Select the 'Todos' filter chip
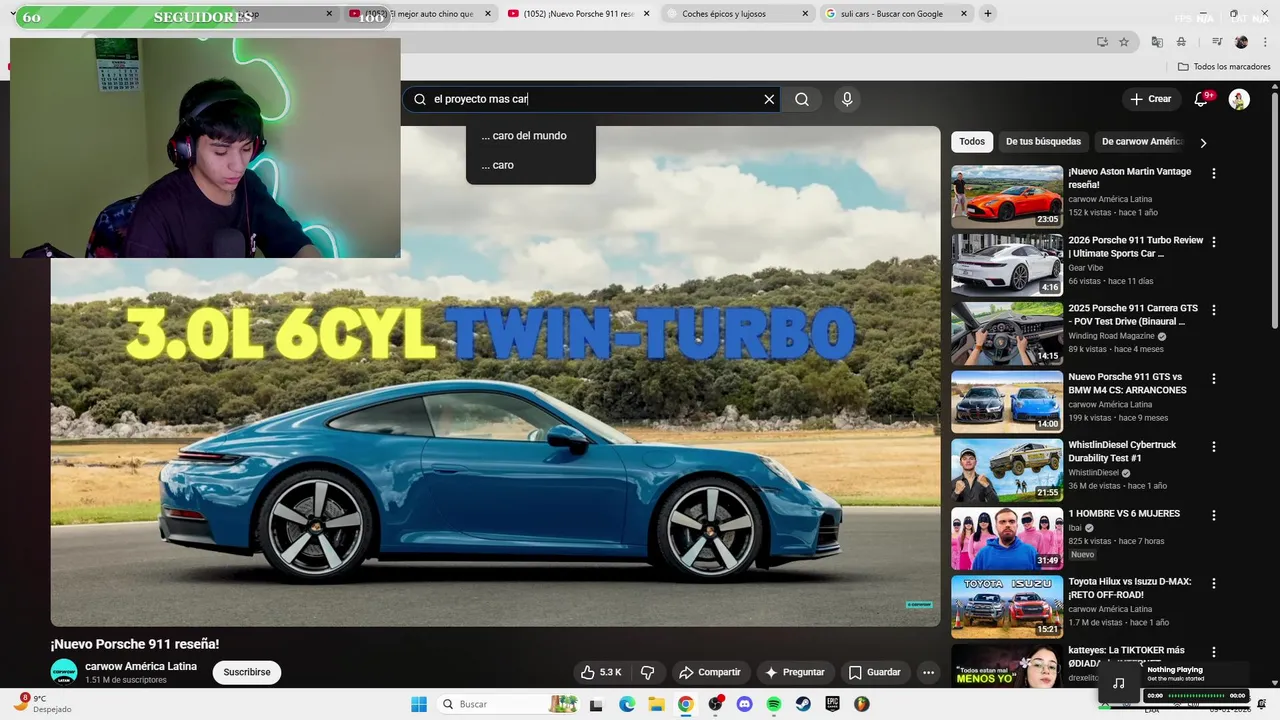 (972, 142)
